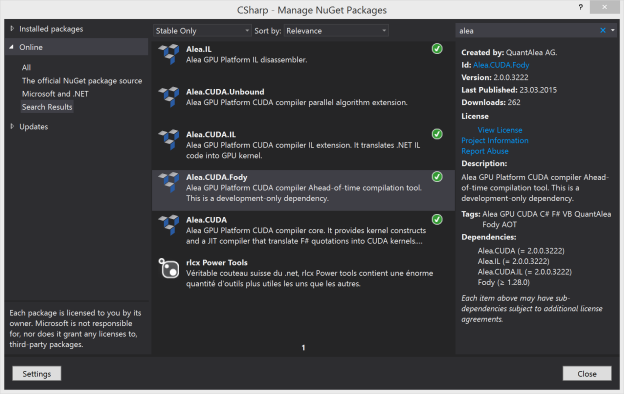624x394 pixels.
Task: Click installed checkmark for Alea.CUDA.IL
Action: pyautogui.click(x=437, y=134)
